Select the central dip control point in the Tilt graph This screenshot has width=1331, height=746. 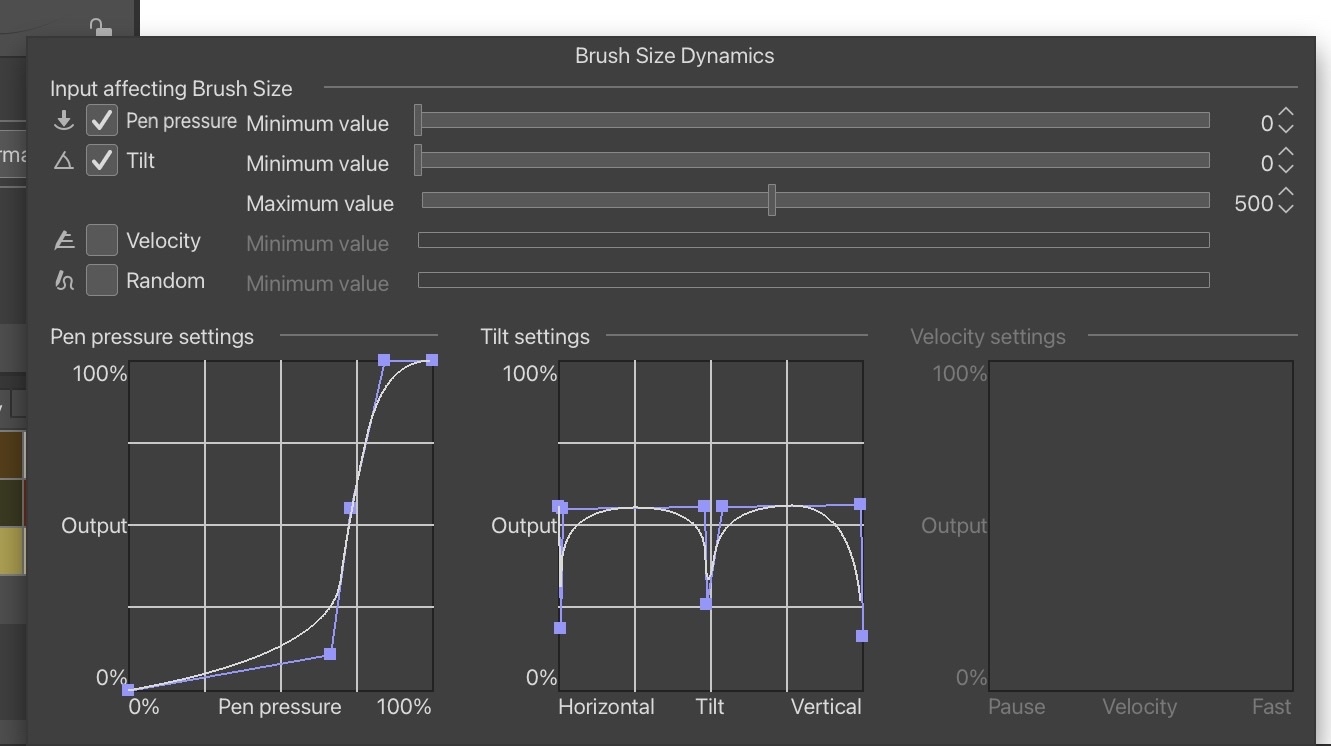[706, 604]
